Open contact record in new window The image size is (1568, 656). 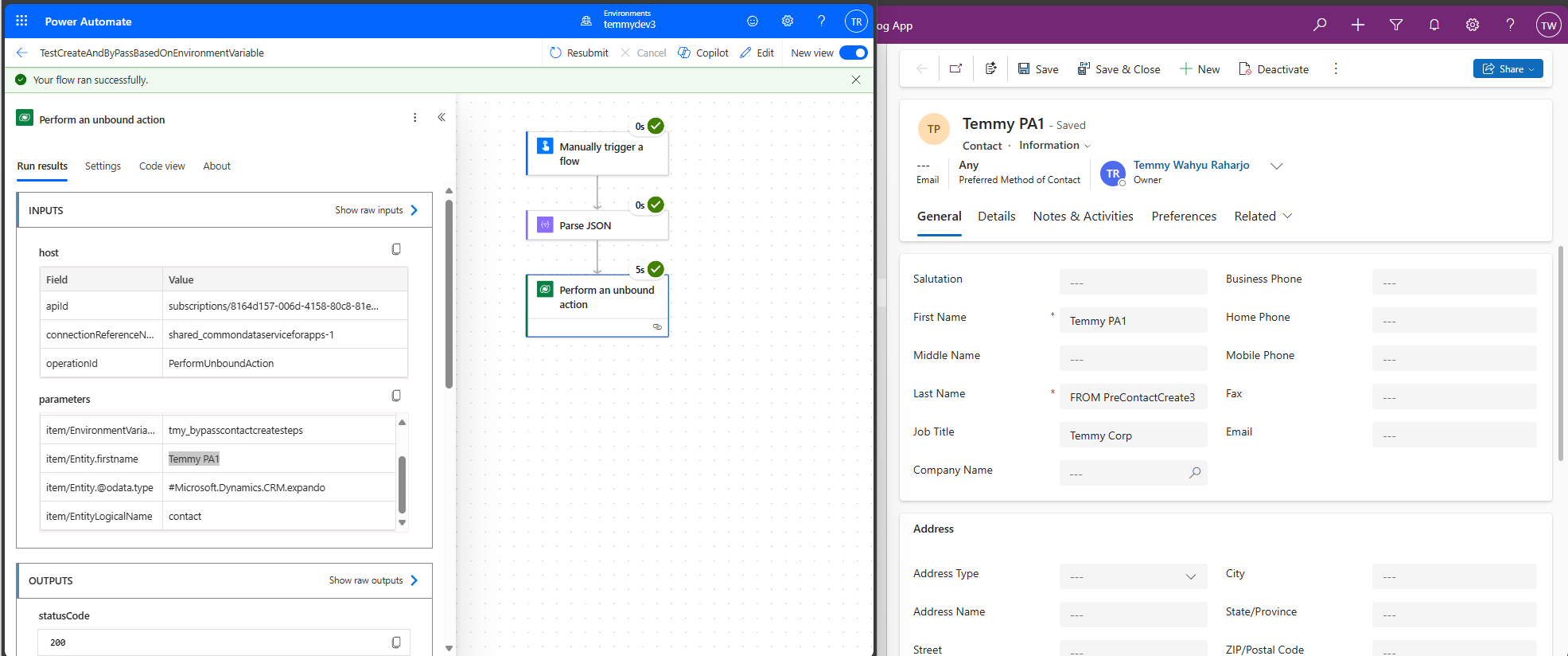955,68
